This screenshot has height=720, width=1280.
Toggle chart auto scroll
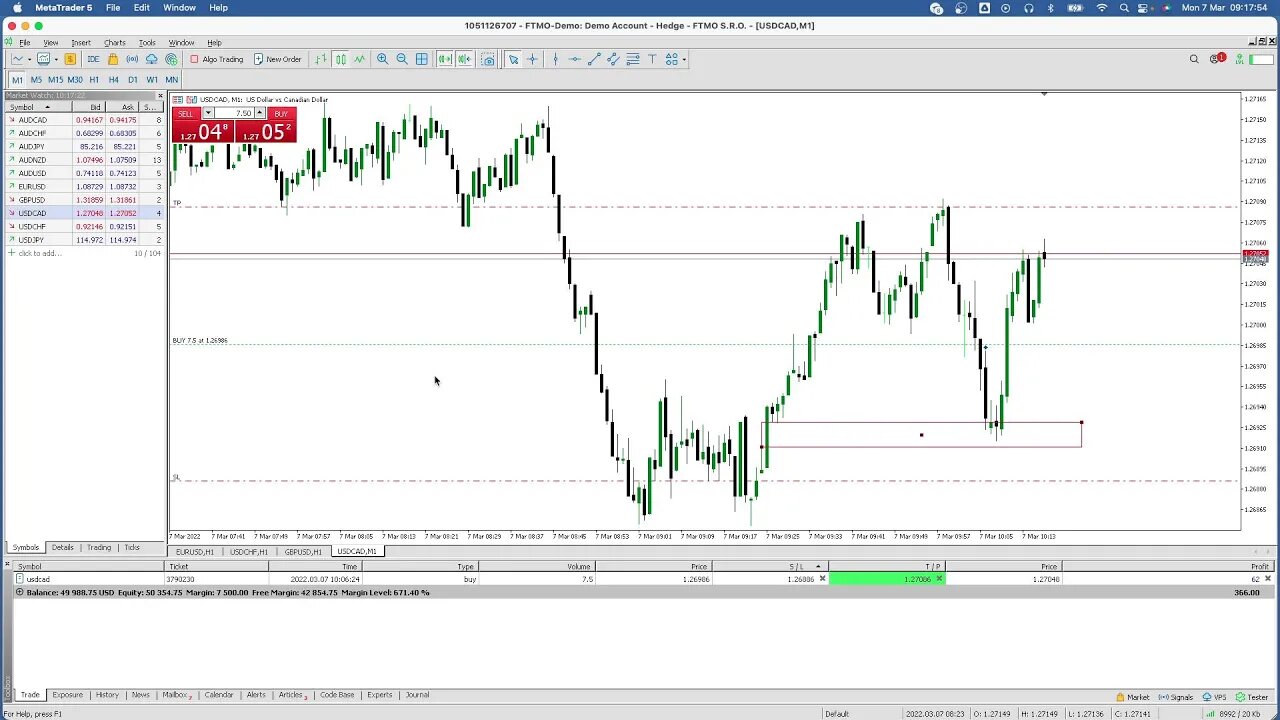click(445, 59)
